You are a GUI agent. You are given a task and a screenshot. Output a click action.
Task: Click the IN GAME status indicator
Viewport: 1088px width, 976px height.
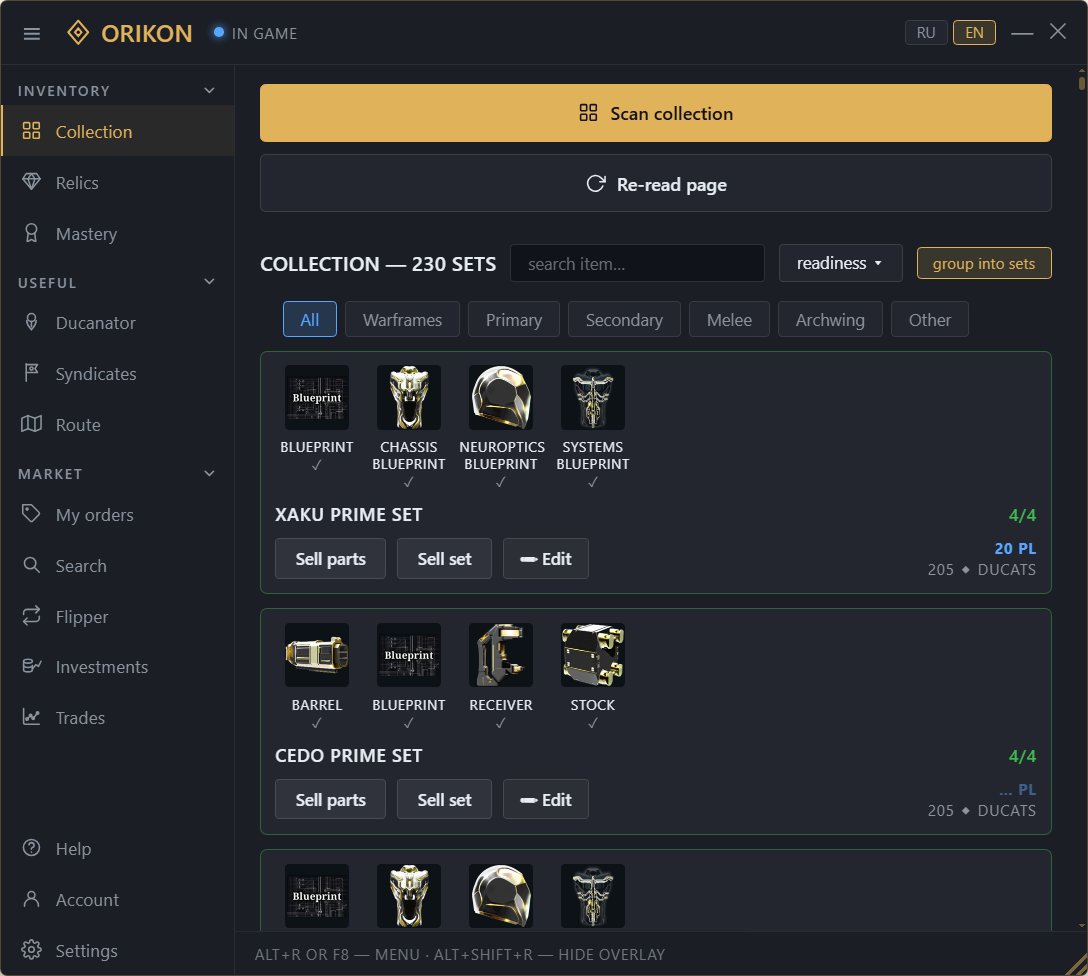255,33
